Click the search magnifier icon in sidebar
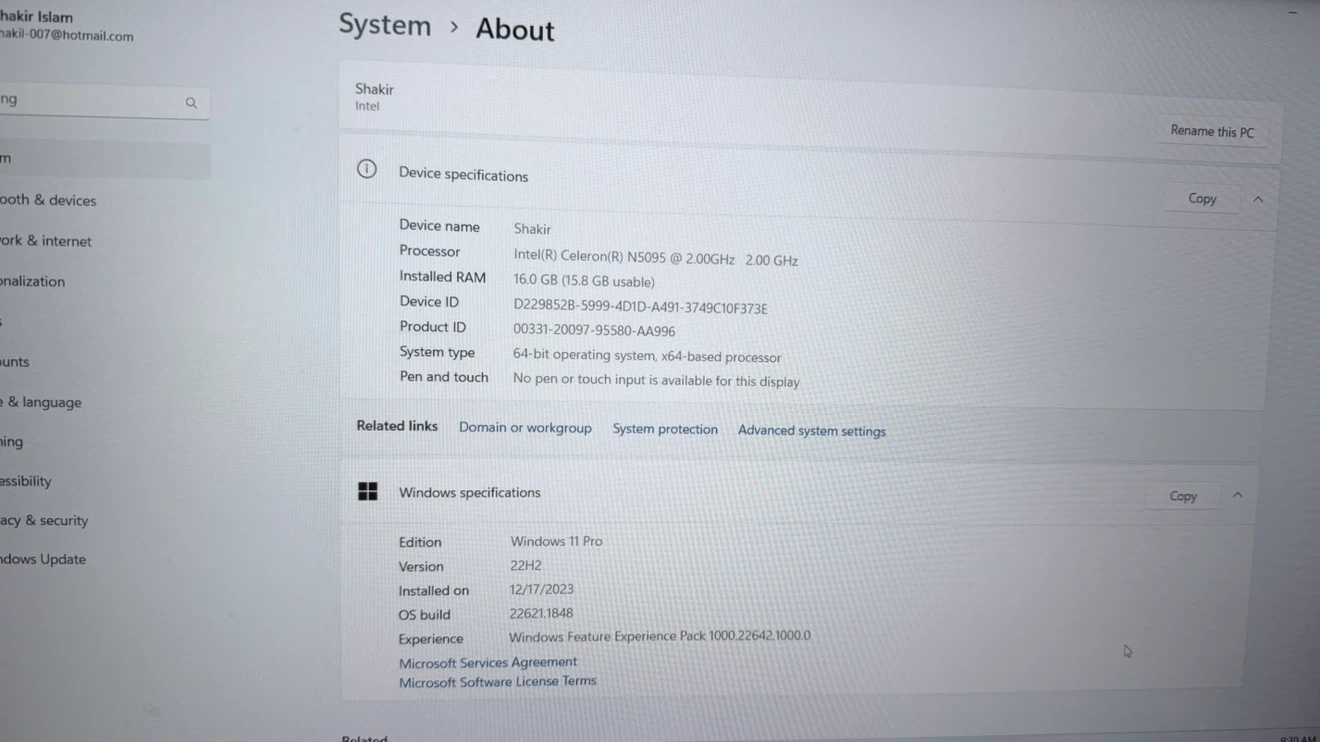This screenshot has width=1320, height=742. 191,103
